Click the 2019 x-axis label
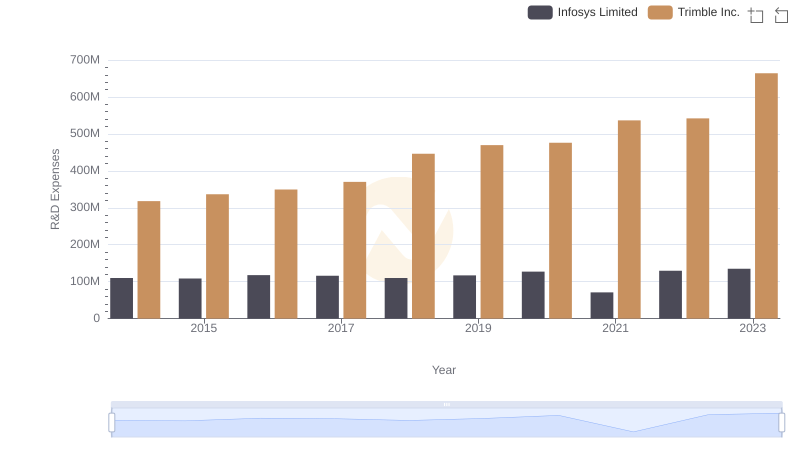This screenshot has height=461, width=800. [x=478, y=328]
